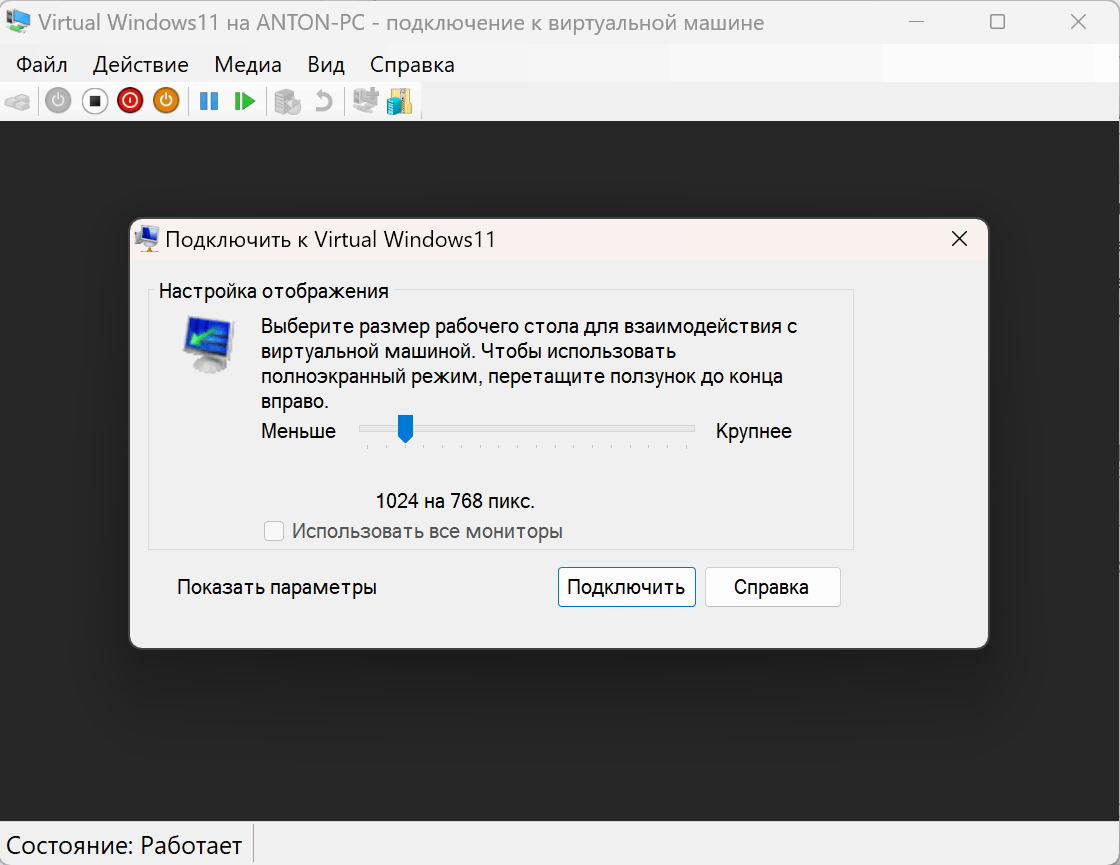Click the Start (power on) toolbar icon

[x=59, y=101]
